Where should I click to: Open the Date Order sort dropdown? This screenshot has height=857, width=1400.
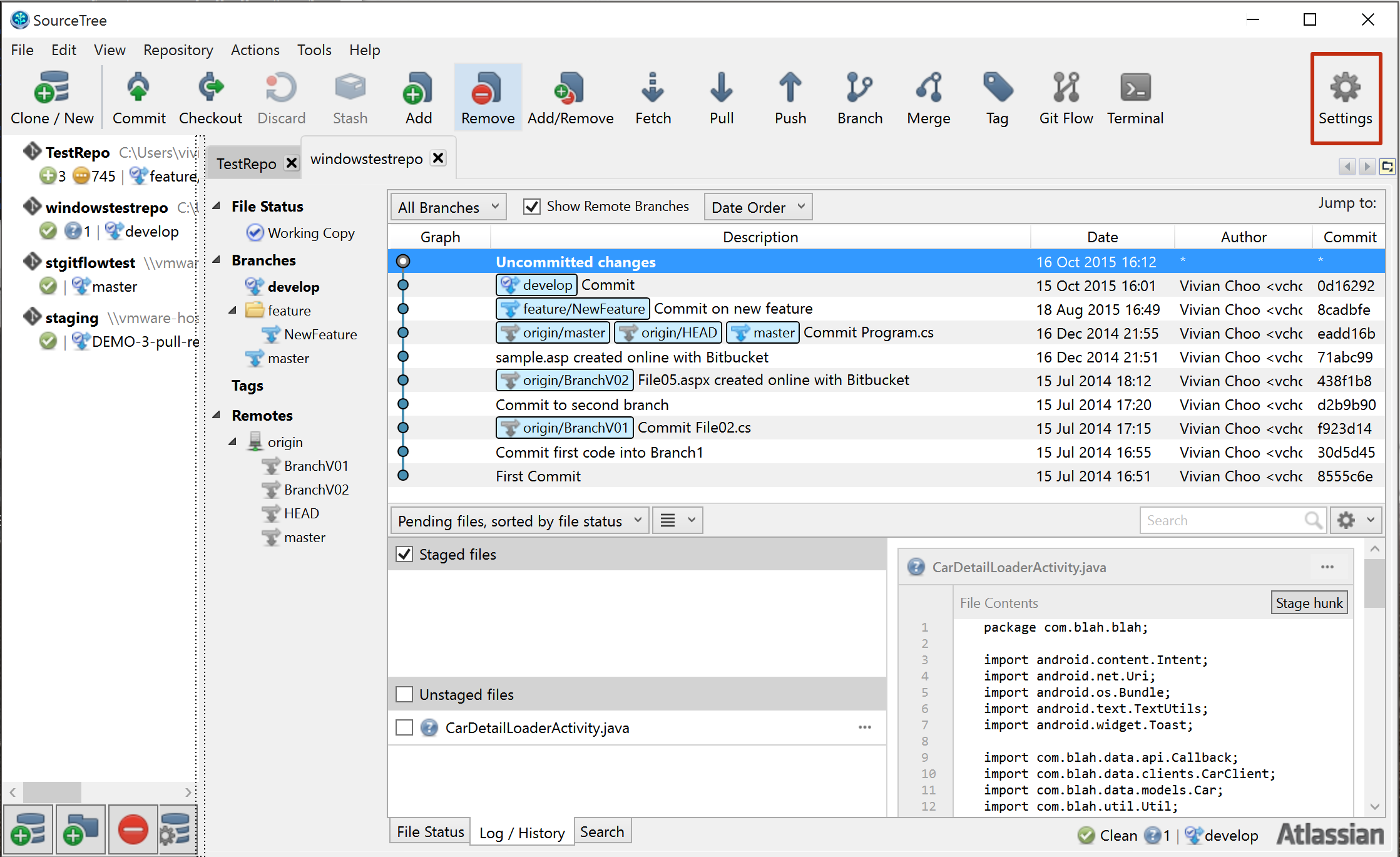pos(757,206)
